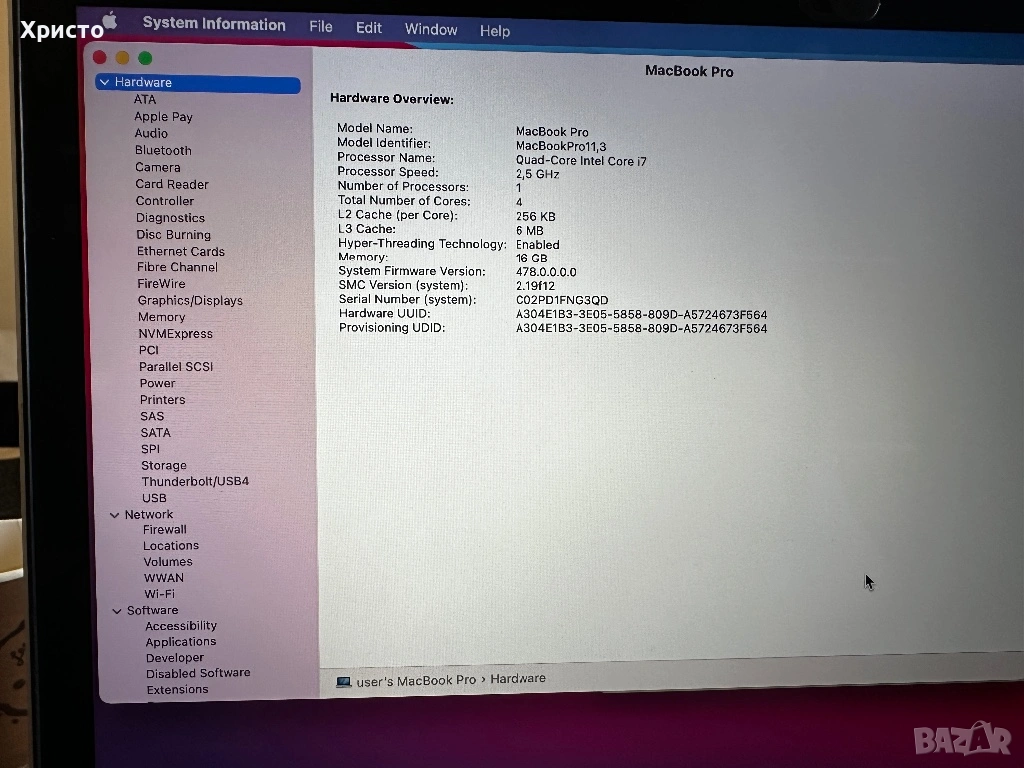This screenshot has height=768, width=1024.
Task: Click the System Information app menu
Action: click(214, 24)
